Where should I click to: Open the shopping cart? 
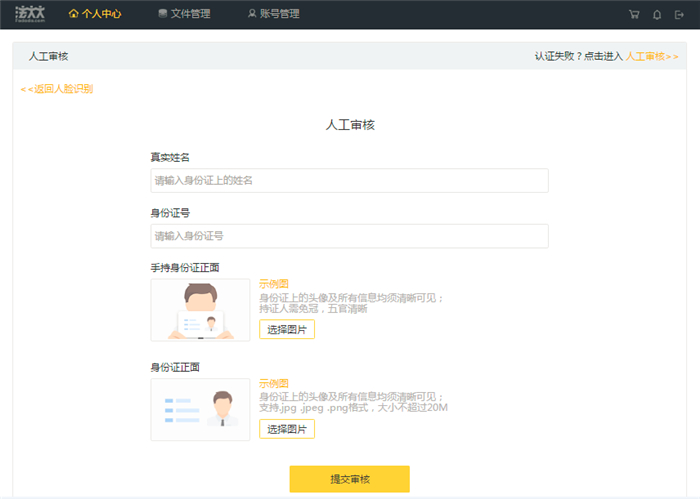point(634,15)
